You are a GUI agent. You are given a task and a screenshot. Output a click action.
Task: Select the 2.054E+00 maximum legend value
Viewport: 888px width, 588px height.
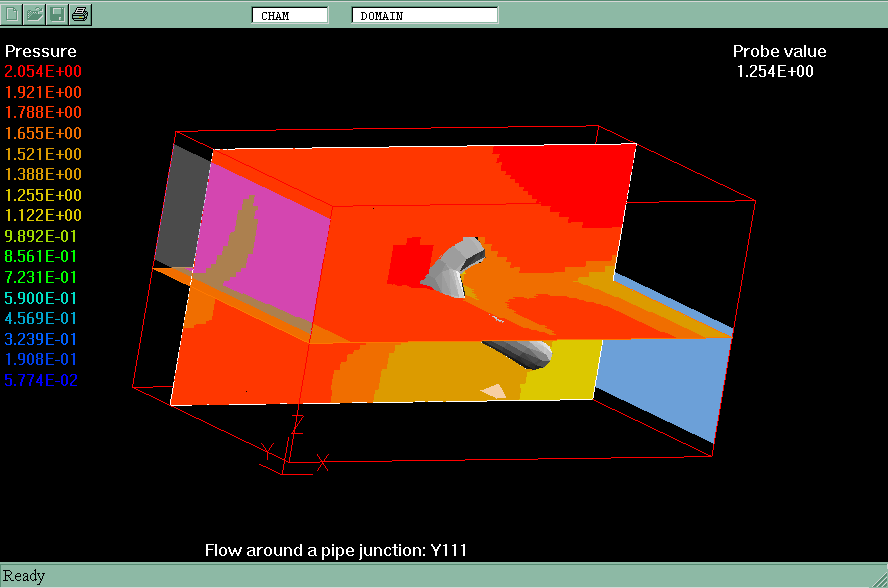tap(44, 72)
